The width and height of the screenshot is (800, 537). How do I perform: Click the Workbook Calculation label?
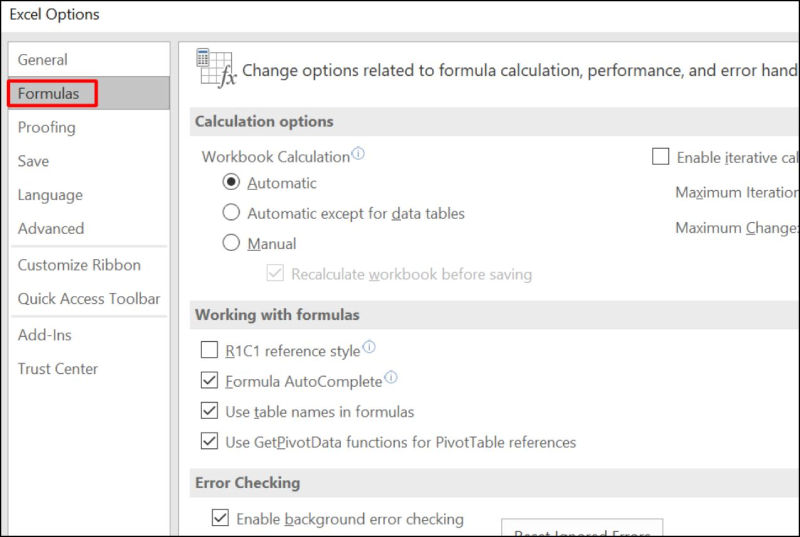[x=276, y=157]
